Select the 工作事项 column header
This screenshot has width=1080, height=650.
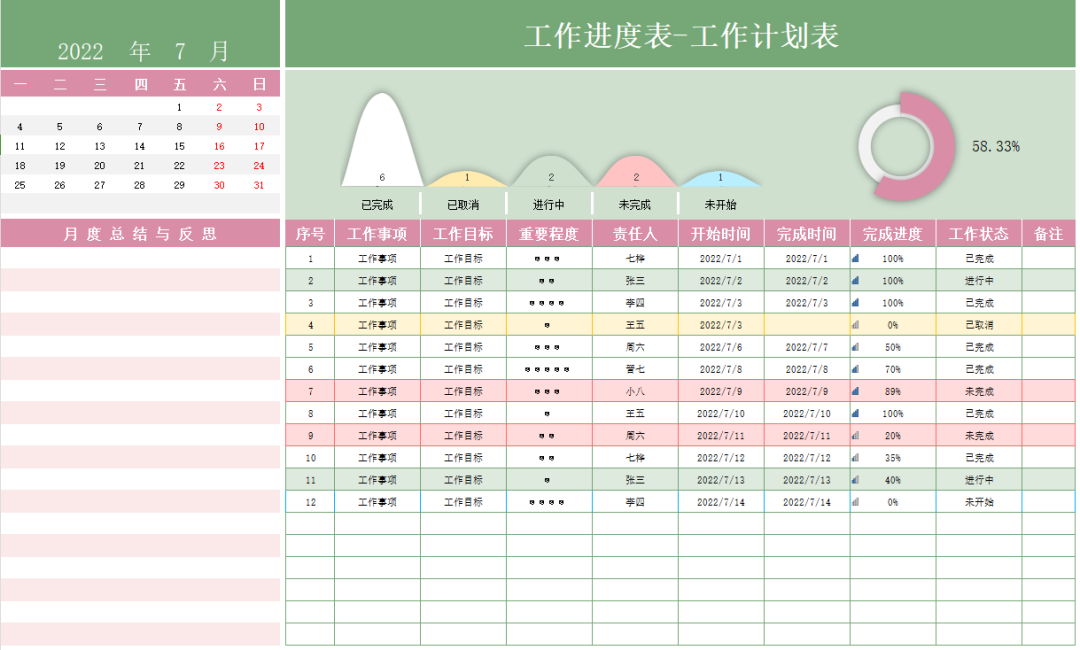click(377, 234)
